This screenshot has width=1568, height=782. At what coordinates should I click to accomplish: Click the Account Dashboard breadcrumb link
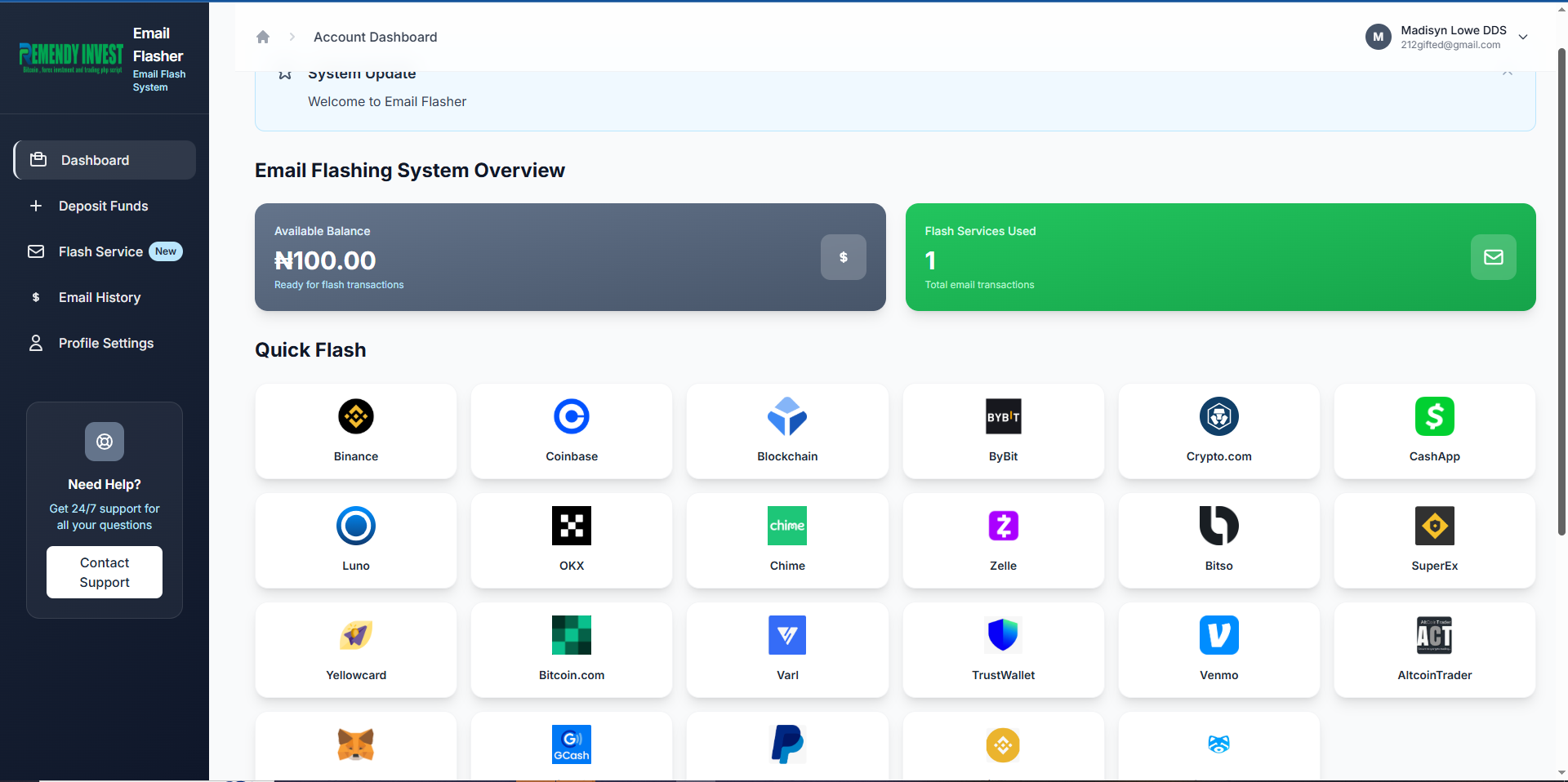(375, 37)
